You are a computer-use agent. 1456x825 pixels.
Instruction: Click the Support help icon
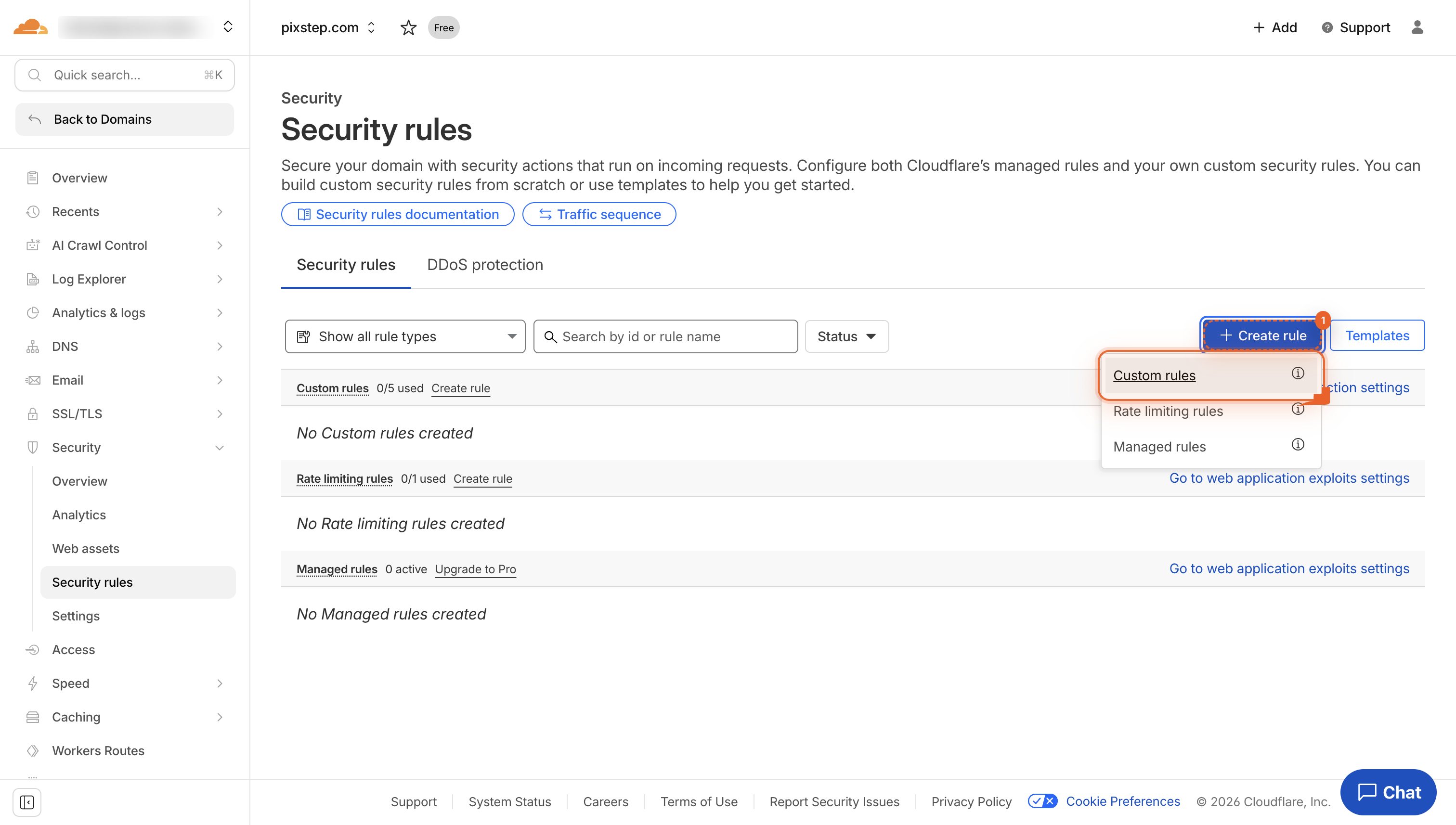[x=1326, y=27]
